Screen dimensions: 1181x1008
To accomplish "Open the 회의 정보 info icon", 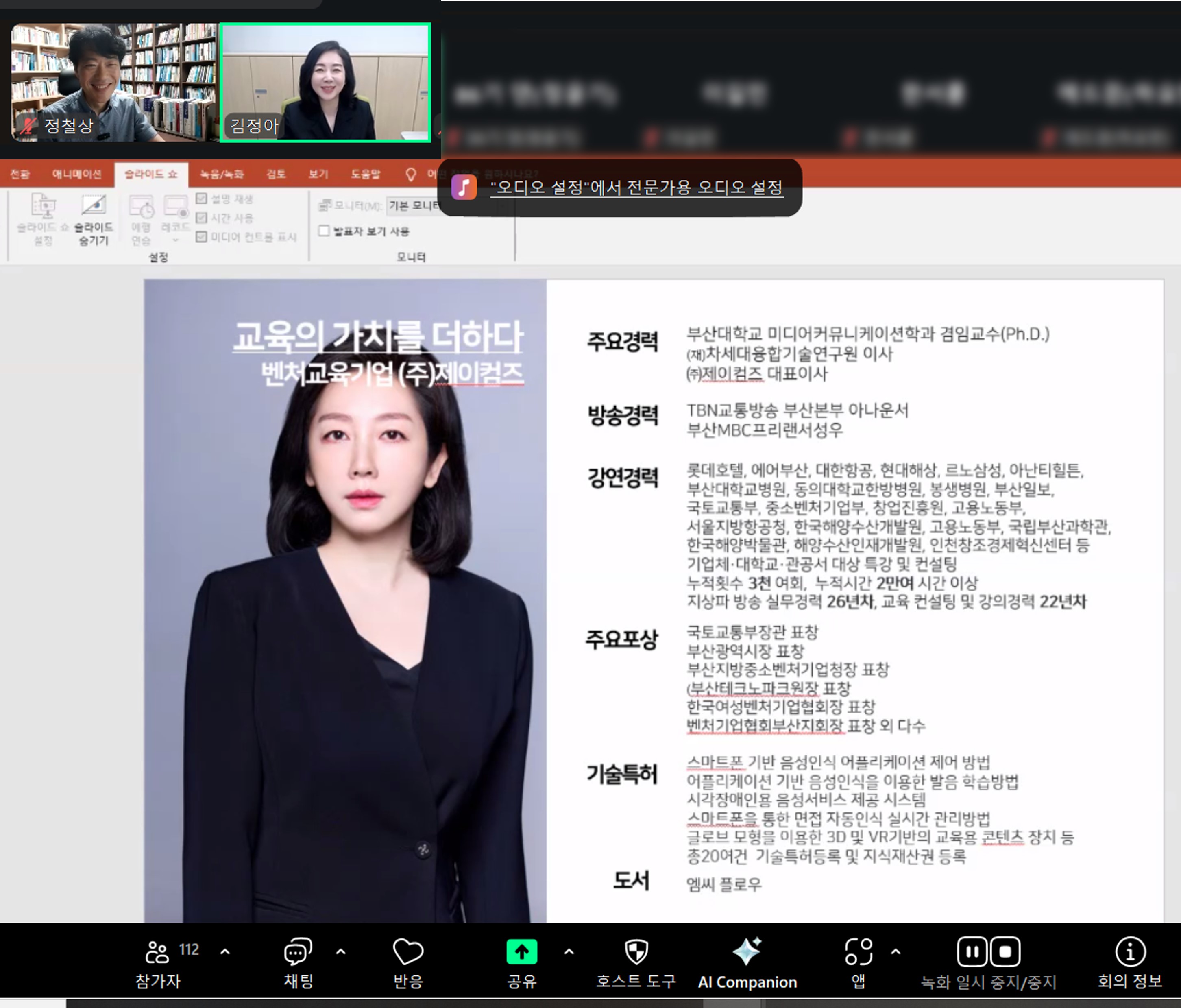I will [1130, 952].
